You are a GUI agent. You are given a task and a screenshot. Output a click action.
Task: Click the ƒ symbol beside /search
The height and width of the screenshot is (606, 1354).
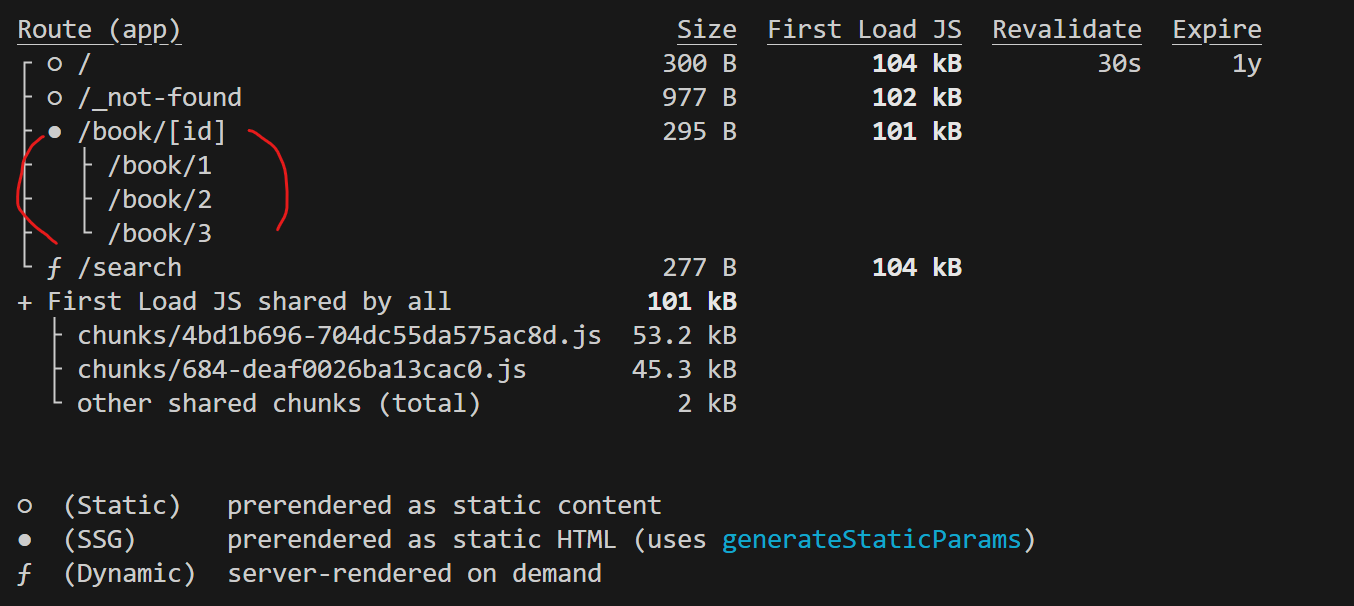tap(54, 268)
